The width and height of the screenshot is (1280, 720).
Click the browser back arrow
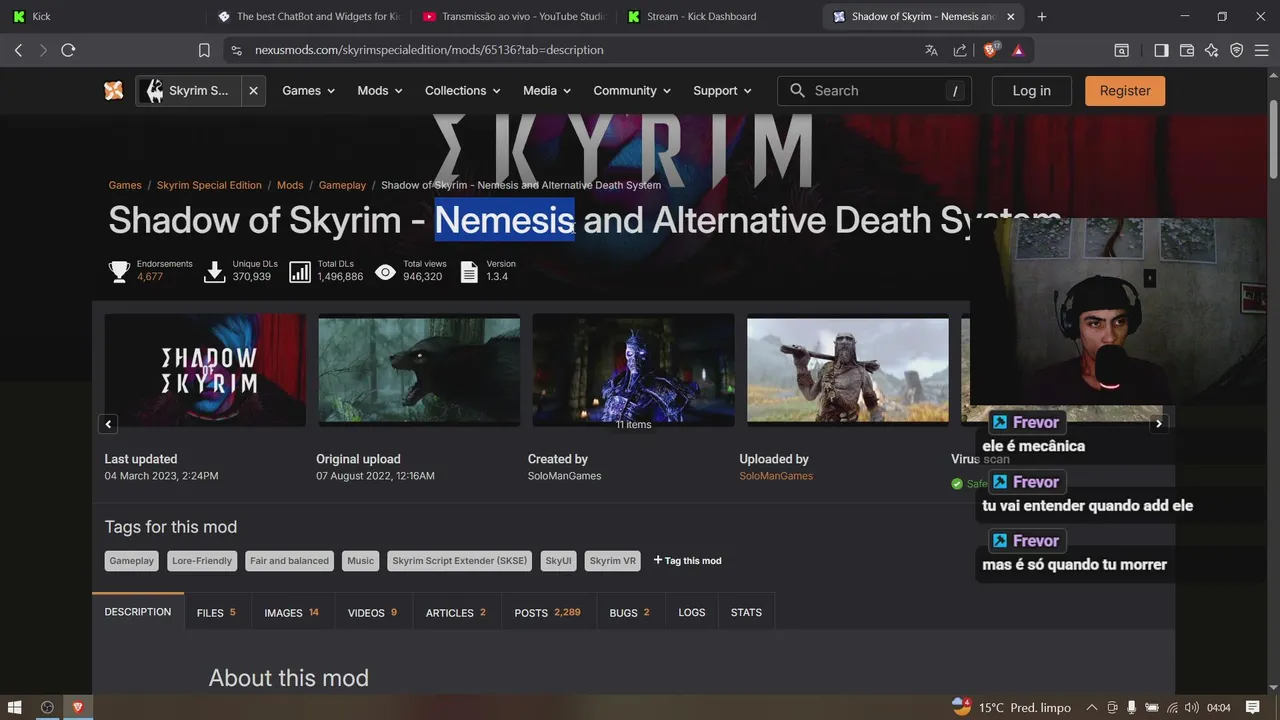(x=18, y=50)
